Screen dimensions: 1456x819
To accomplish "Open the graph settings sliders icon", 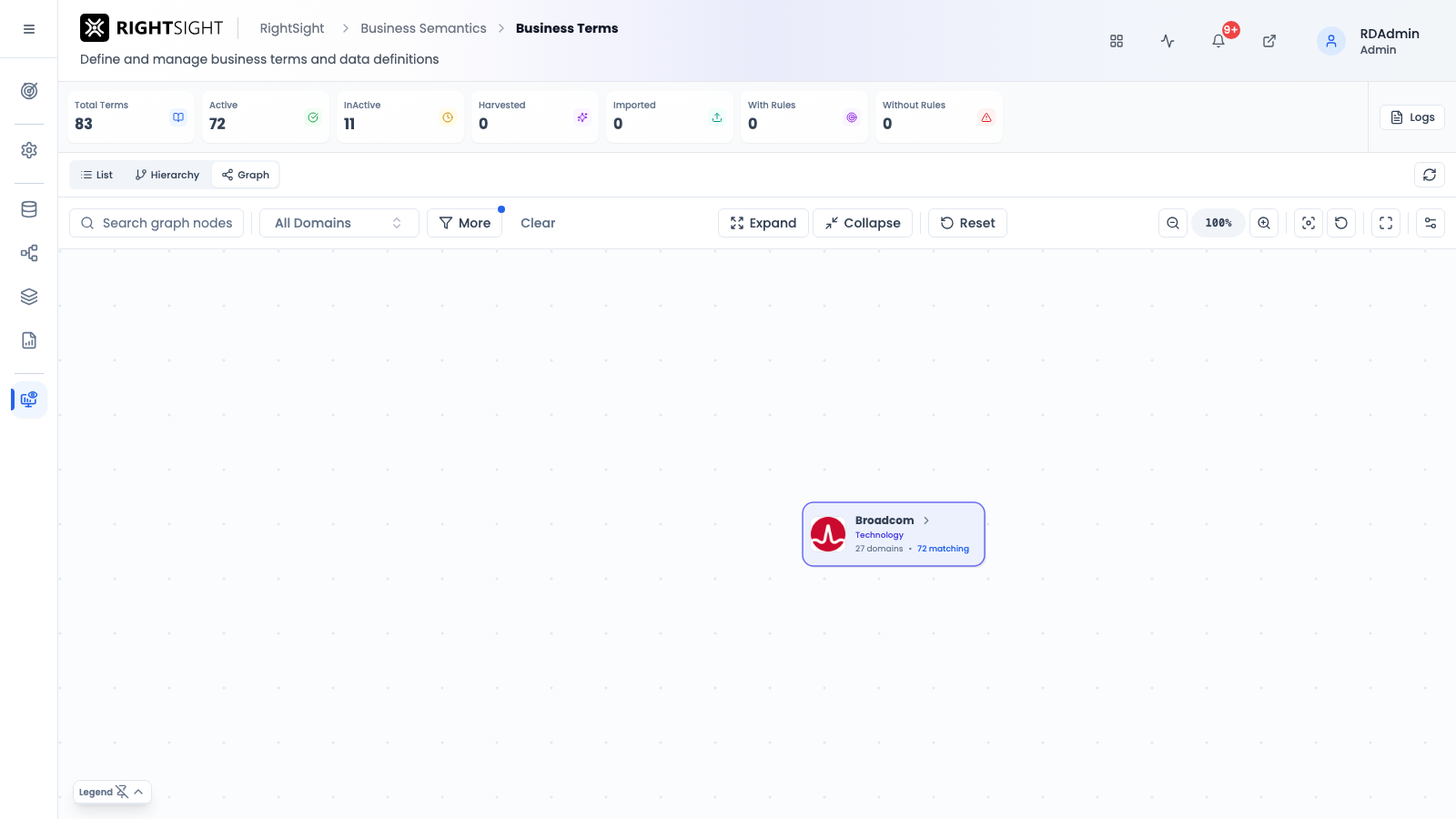I will pyautogui.click(x=1431, y=223).
